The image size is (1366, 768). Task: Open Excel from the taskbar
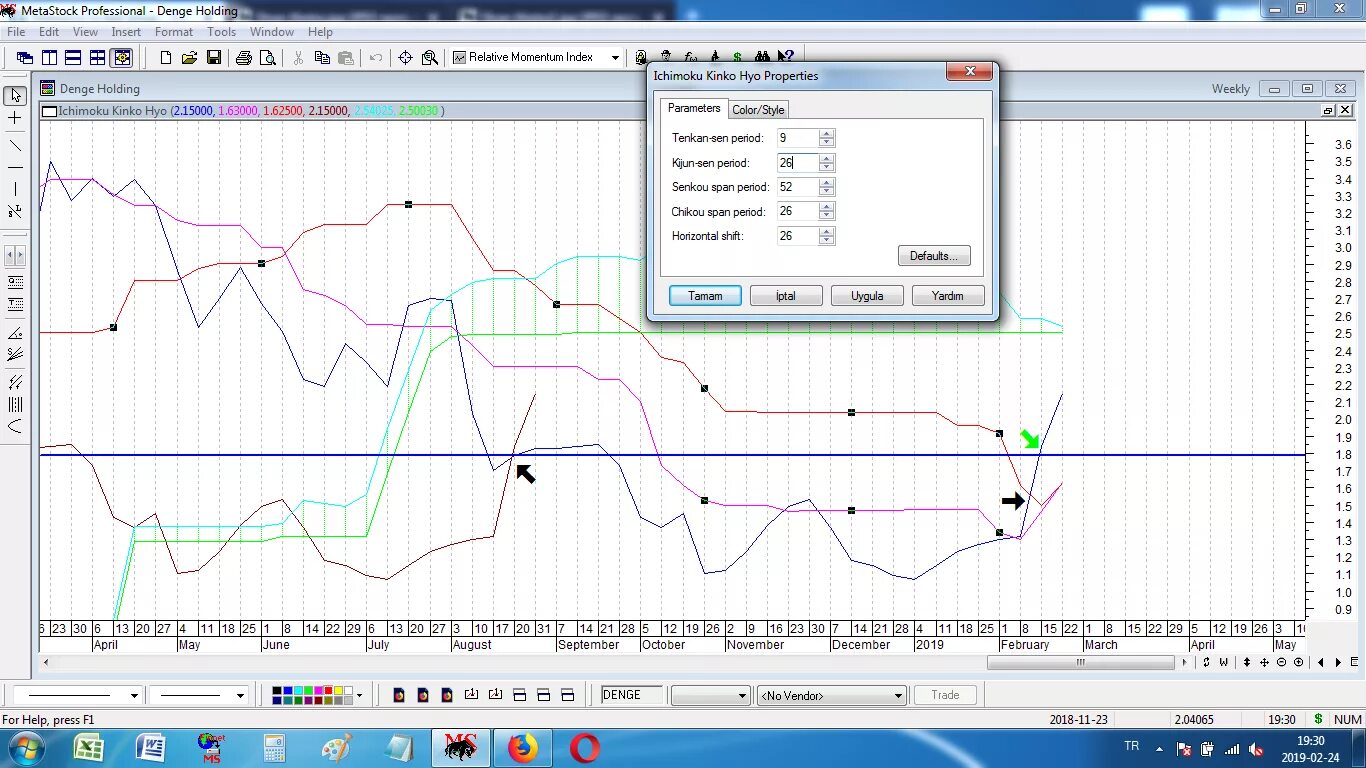tap(89, 748)
